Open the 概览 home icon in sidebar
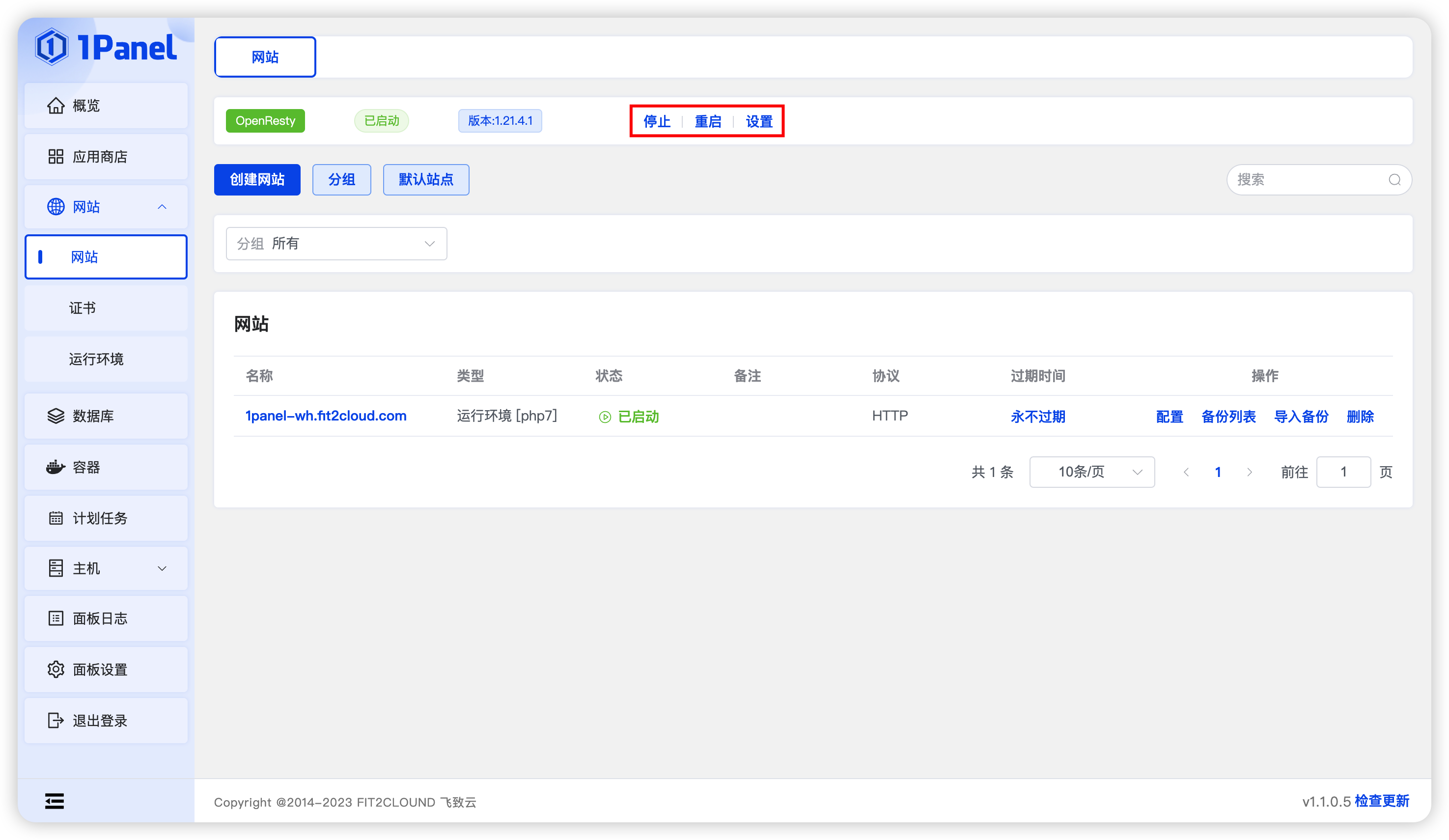This screenshot has height=840, width=1449. [x=56, y=106]
